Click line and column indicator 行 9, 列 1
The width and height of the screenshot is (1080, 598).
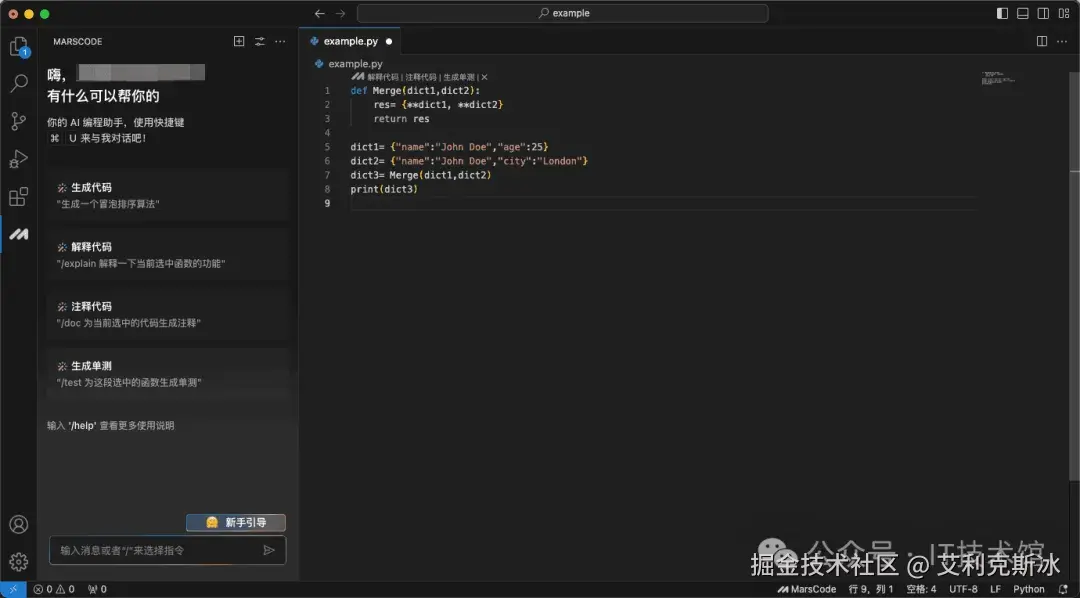coord(871,589)
